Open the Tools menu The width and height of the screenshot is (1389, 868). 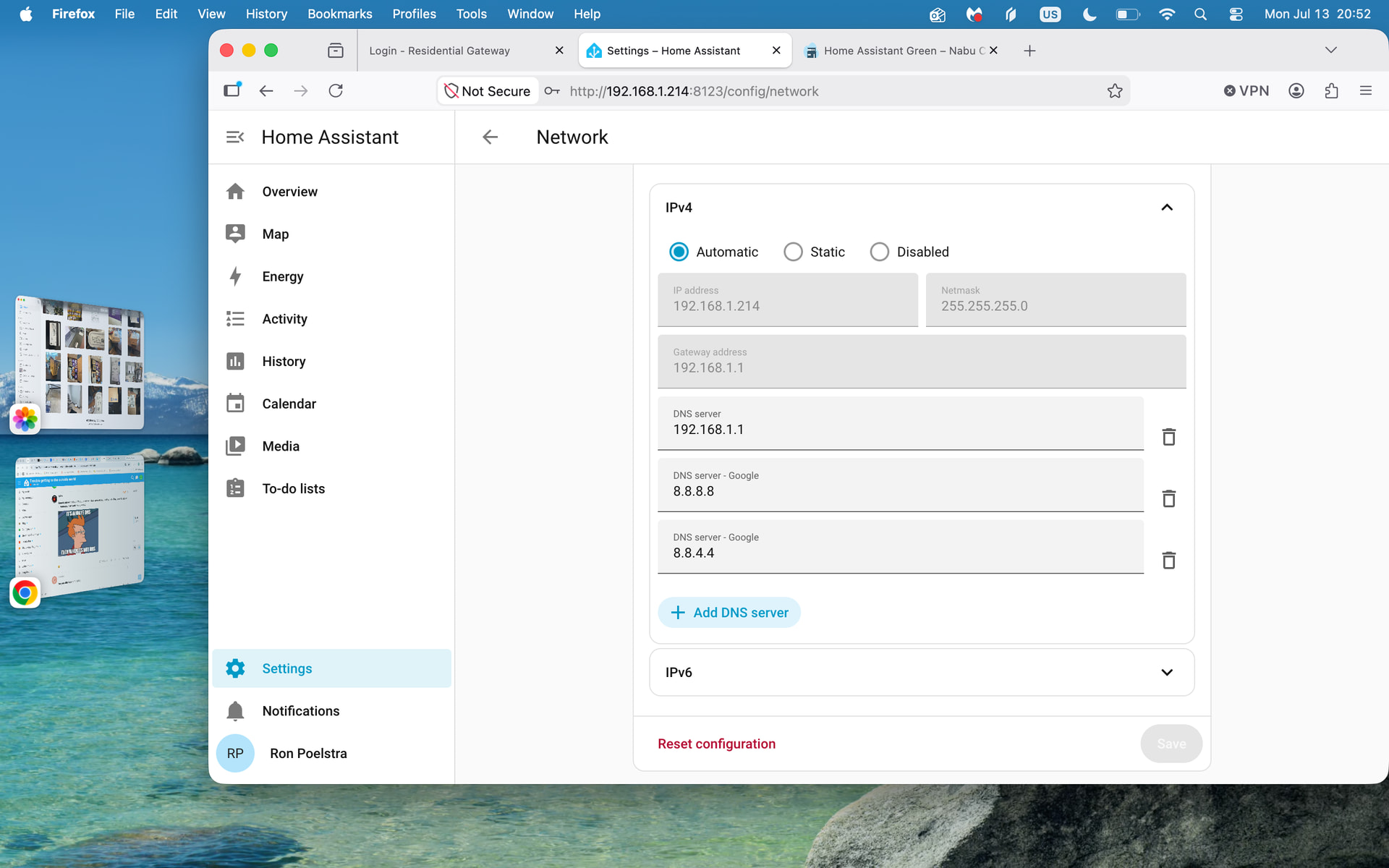[x=471, y=14]
